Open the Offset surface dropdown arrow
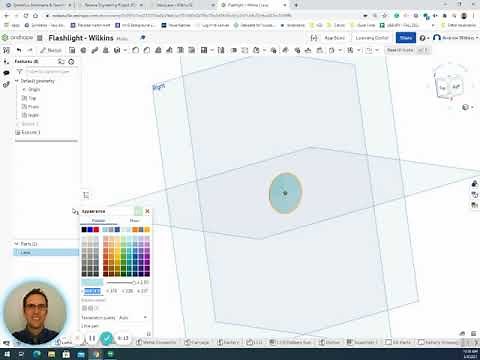 tap(340, 50)
